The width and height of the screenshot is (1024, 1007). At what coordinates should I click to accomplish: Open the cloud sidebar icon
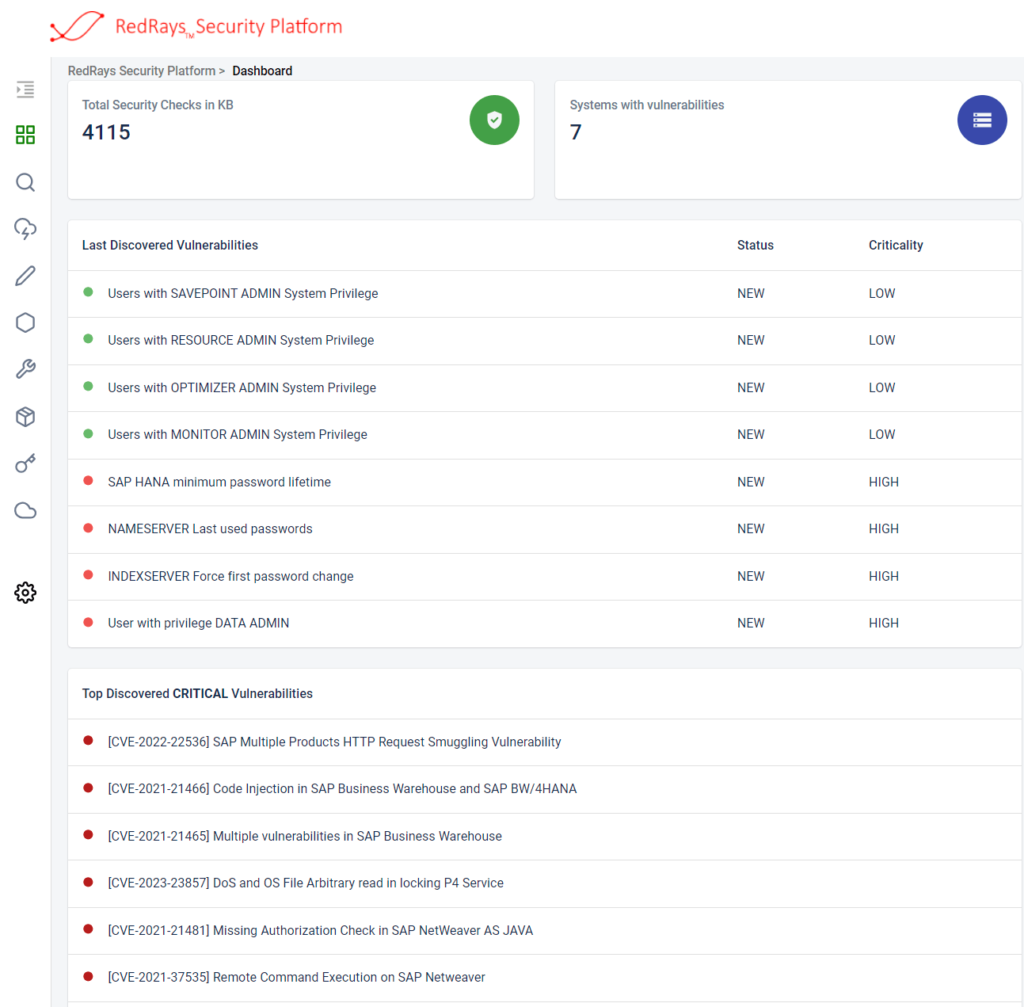coord(25,511)
